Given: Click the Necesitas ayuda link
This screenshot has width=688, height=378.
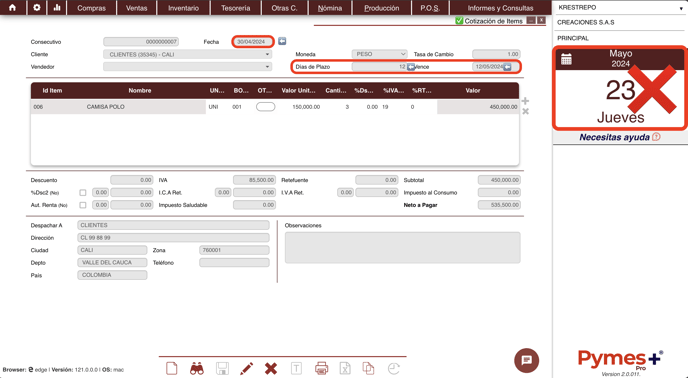Looking at the screenshot, I should [x=614, y=137].
